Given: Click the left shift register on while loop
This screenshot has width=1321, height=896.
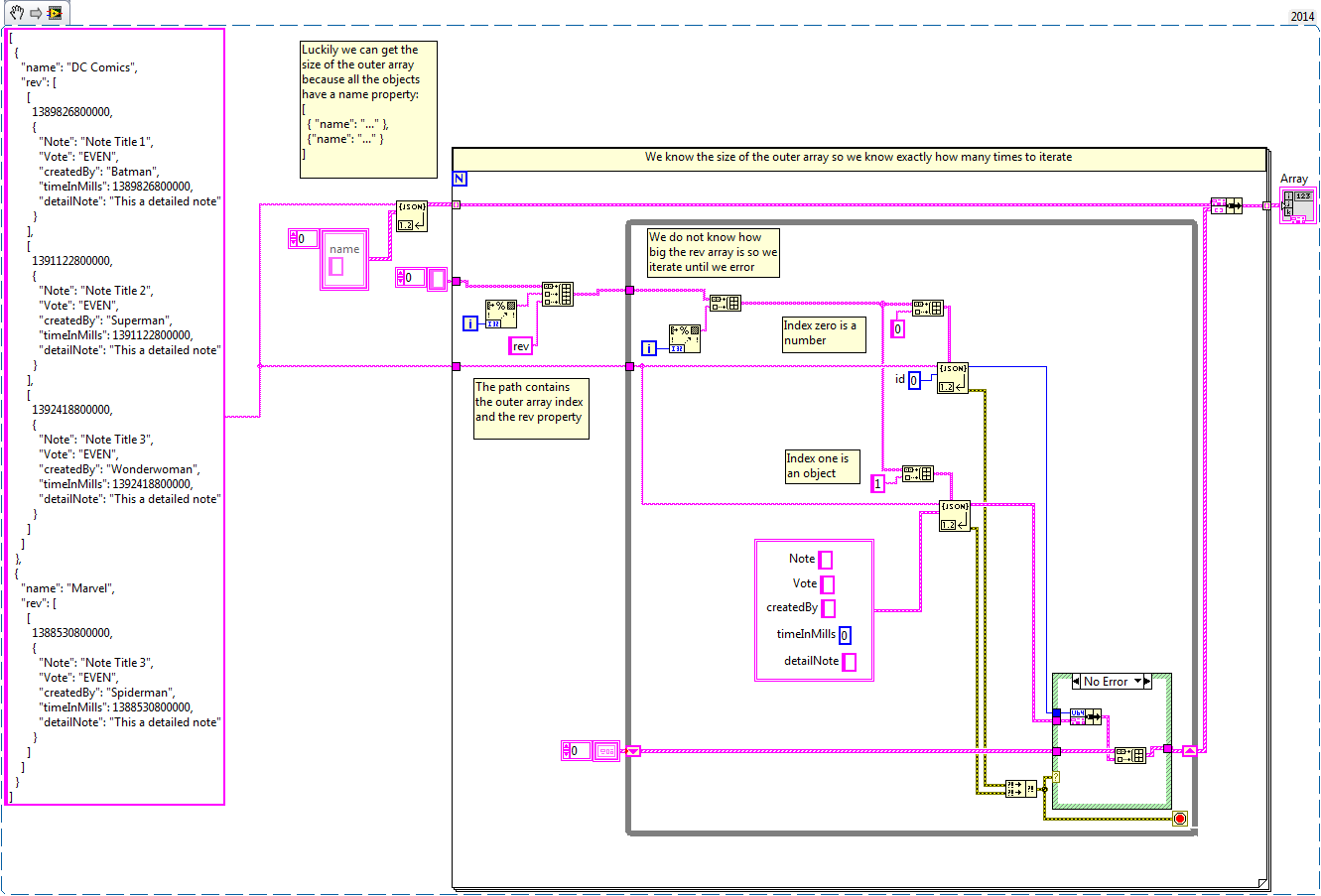Looking at the screenshot, I should click(633, 751).
